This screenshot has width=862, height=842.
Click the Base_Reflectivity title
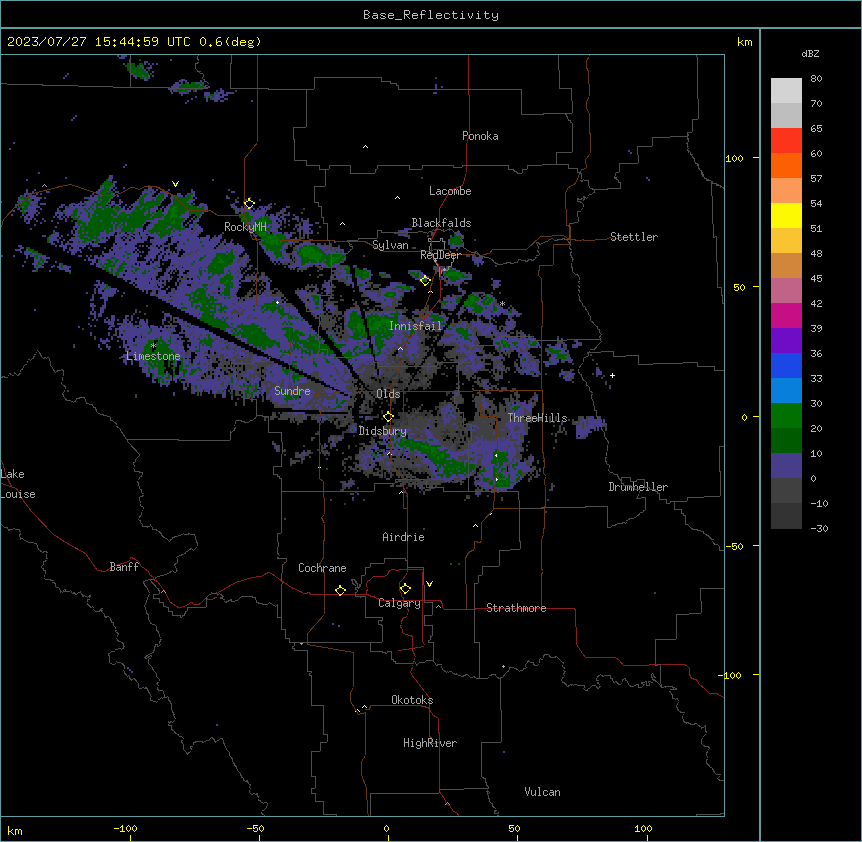tap(431, 15)
